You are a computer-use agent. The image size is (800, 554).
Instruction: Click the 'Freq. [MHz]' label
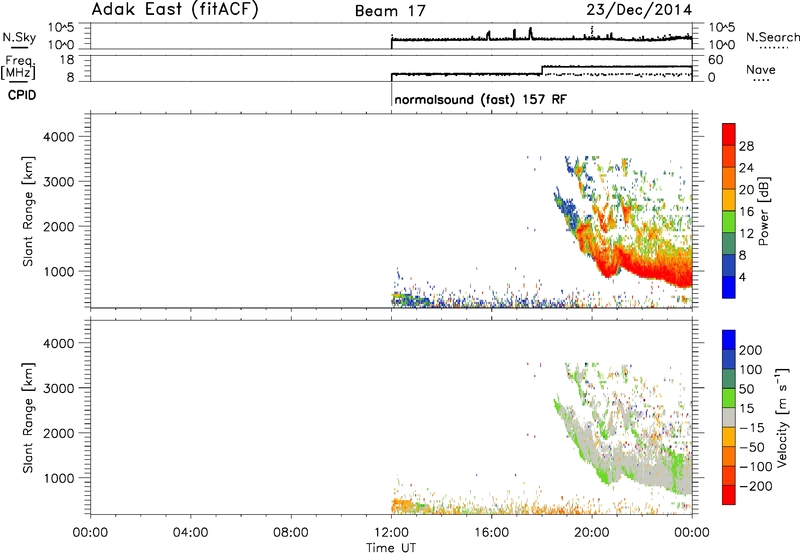pyautogui.click(x=19, y=67)
